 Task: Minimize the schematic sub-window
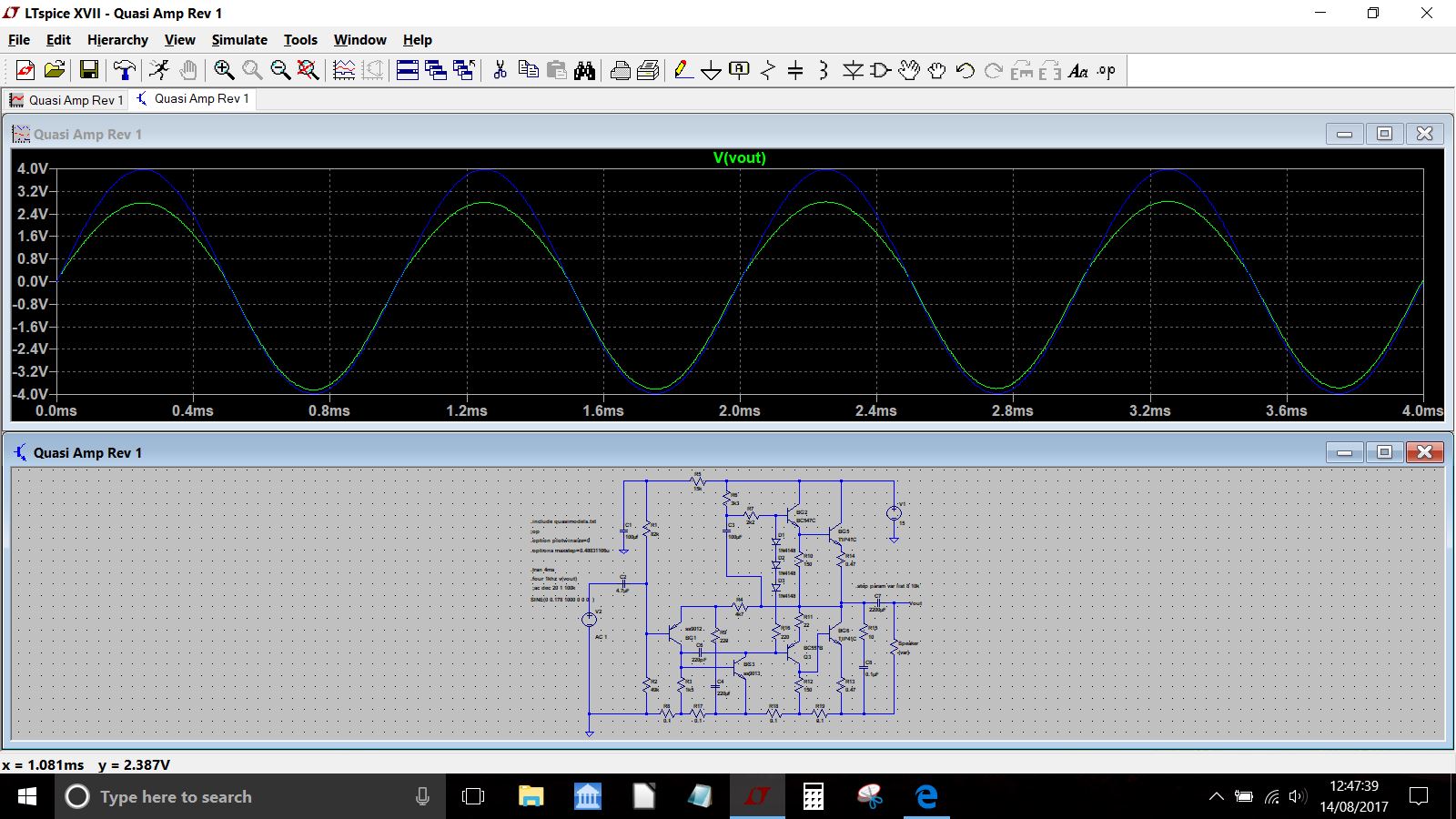tap(1344, 452)
